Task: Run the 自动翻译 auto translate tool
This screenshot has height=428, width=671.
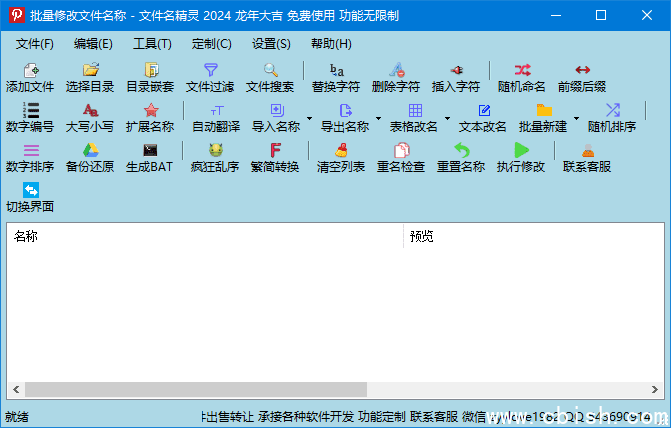Action: click(216, 118)
